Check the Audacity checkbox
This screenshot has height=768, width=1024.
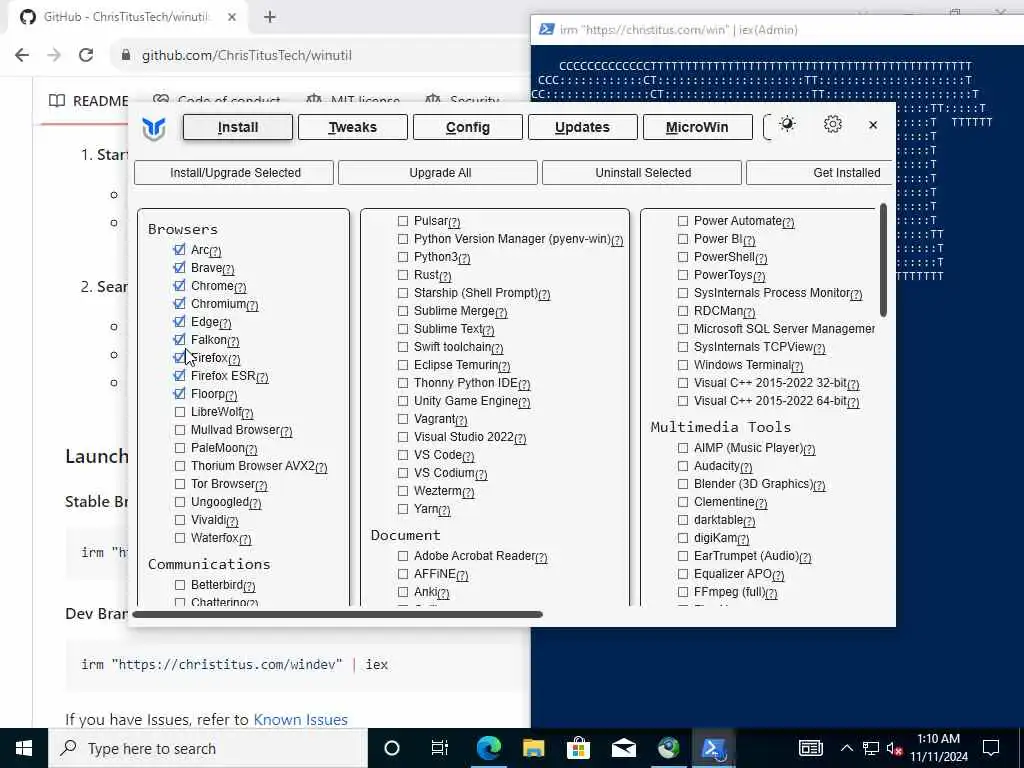(x=683, y=466)
